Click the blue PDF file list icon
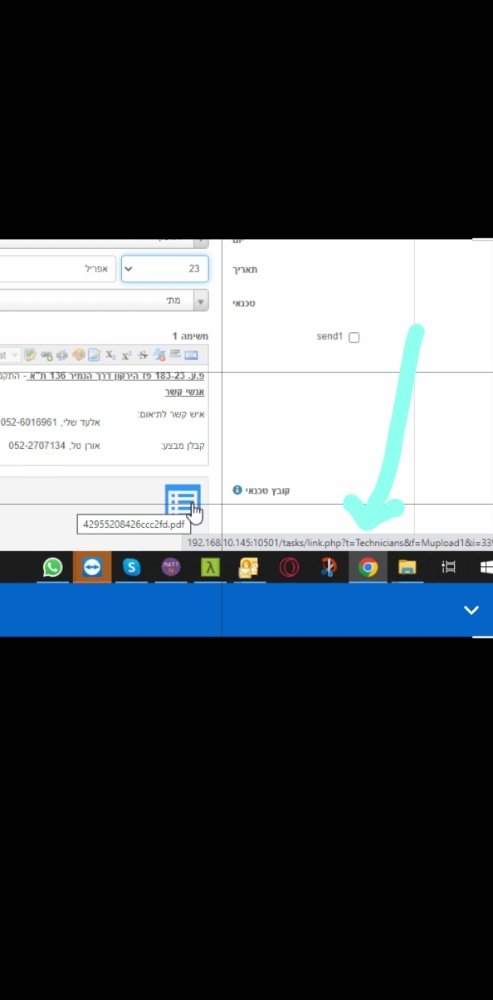 182,501
